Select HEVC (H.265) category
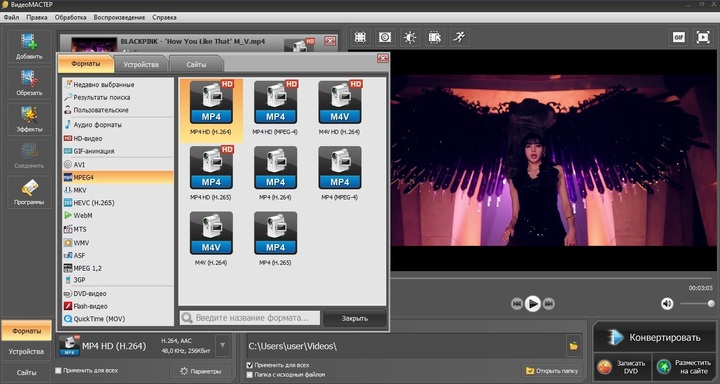Viewport: 720px width, 384px height. [118, 203]
